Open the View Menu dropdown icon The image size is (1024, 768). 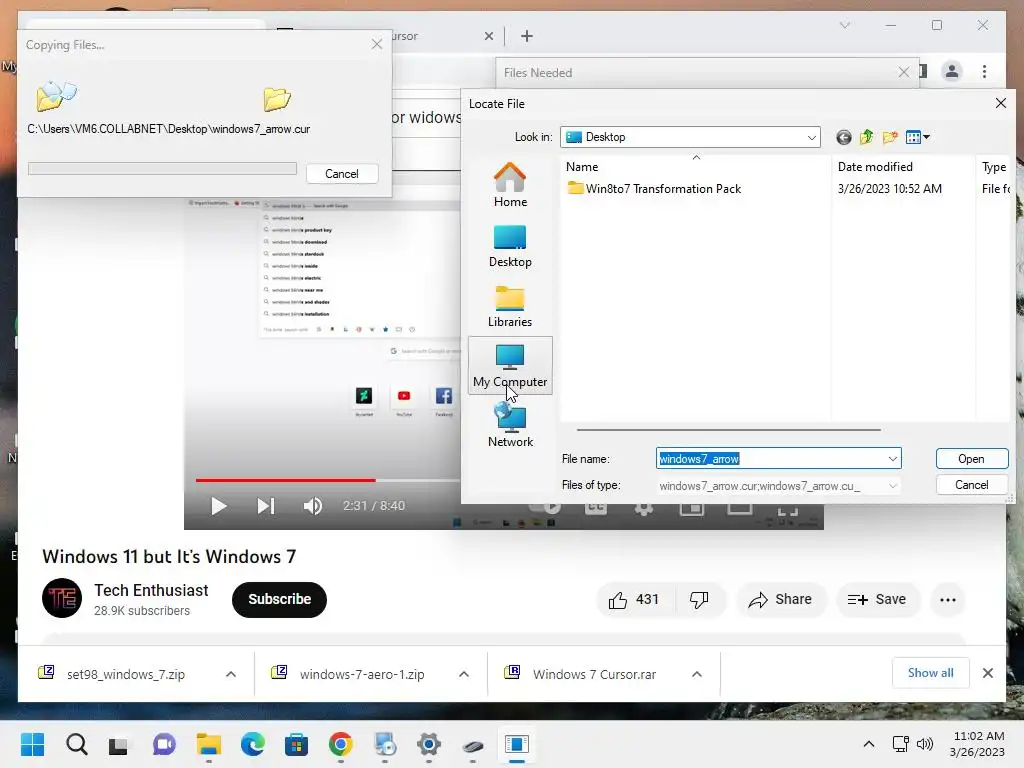(918, 137)
